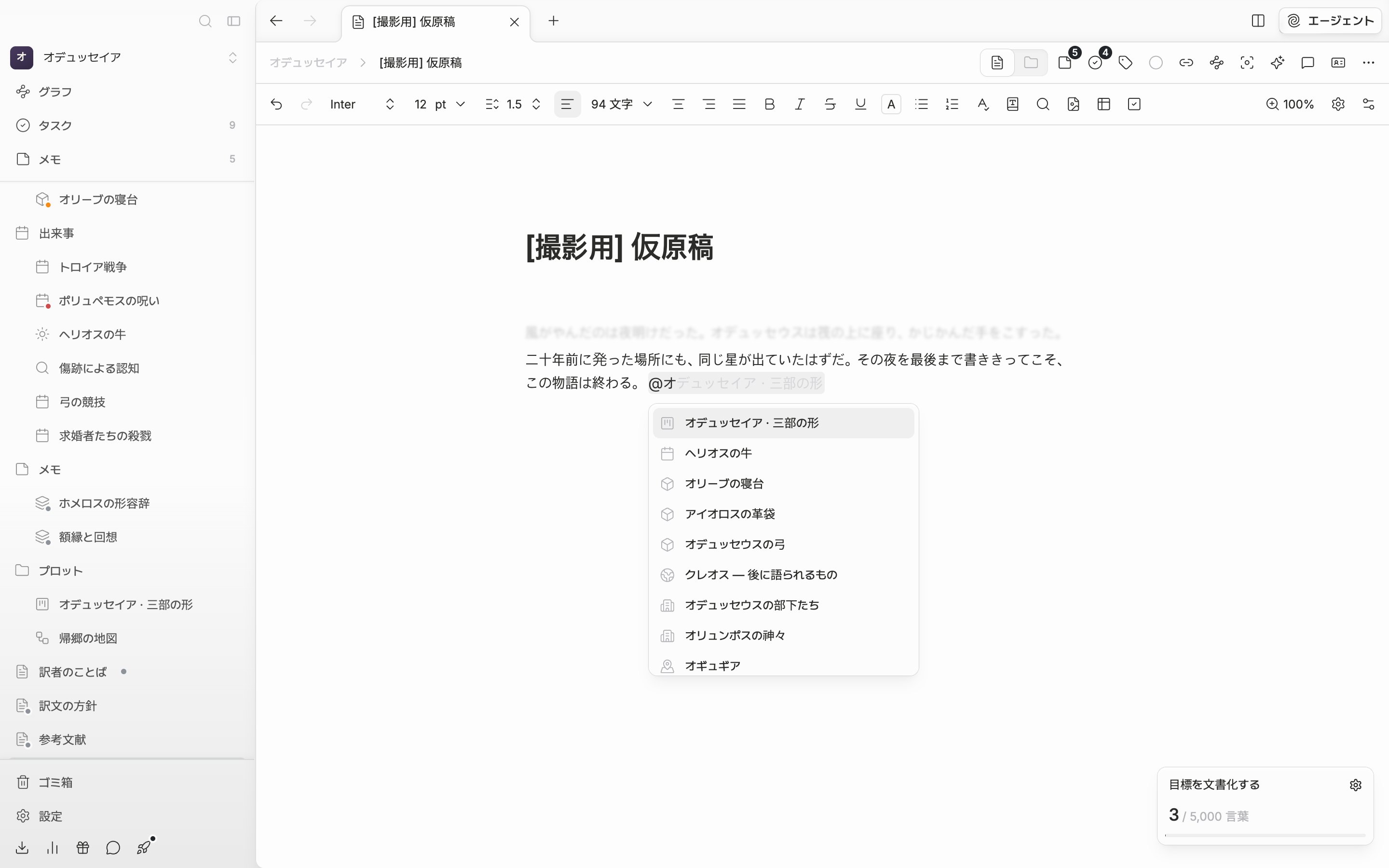Click the find magnifier in toolbar

1043,104
